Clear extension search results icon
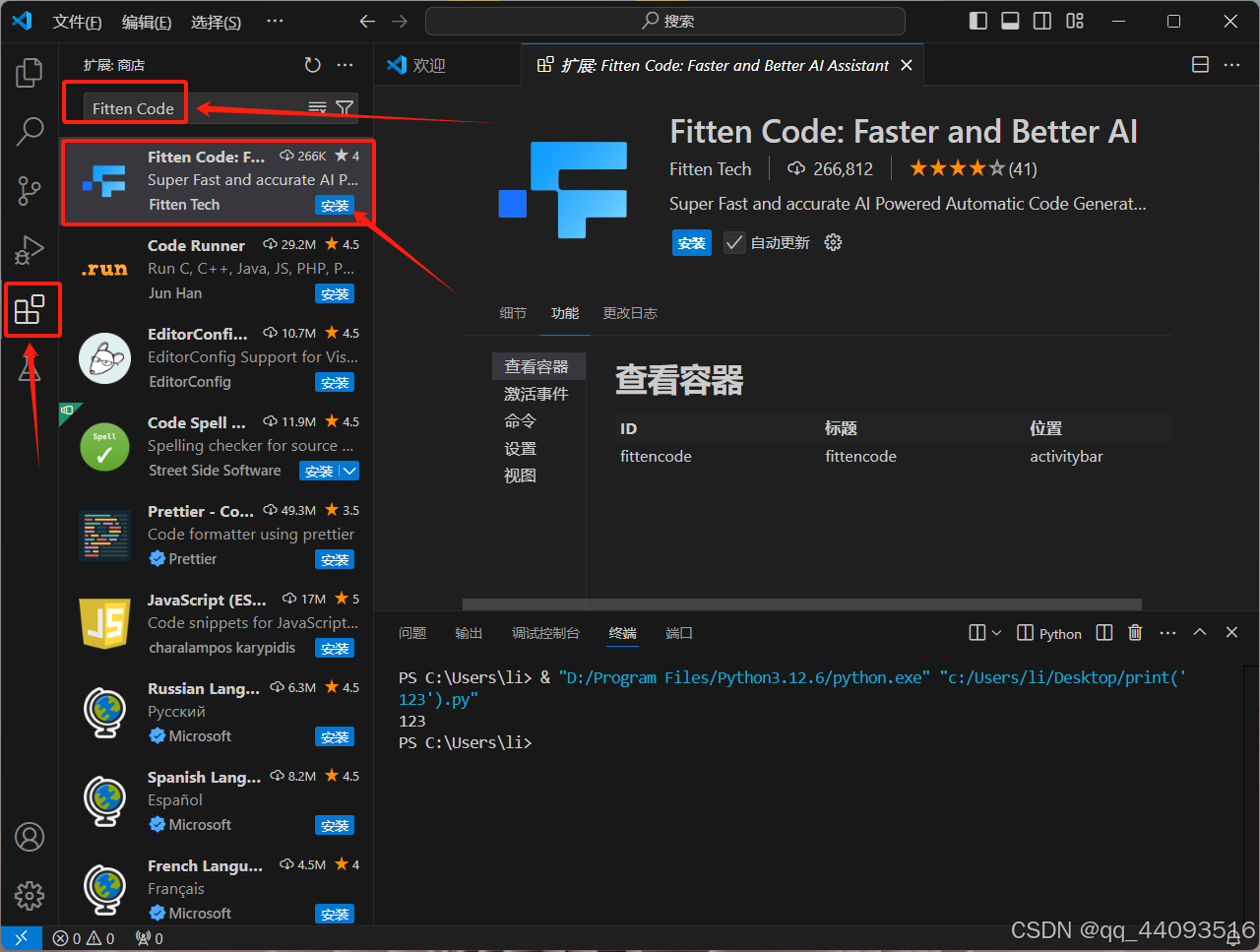Image resolution: width=1260 pixels, height=952 pixels. pyautogui.click(x=317, y=107)
